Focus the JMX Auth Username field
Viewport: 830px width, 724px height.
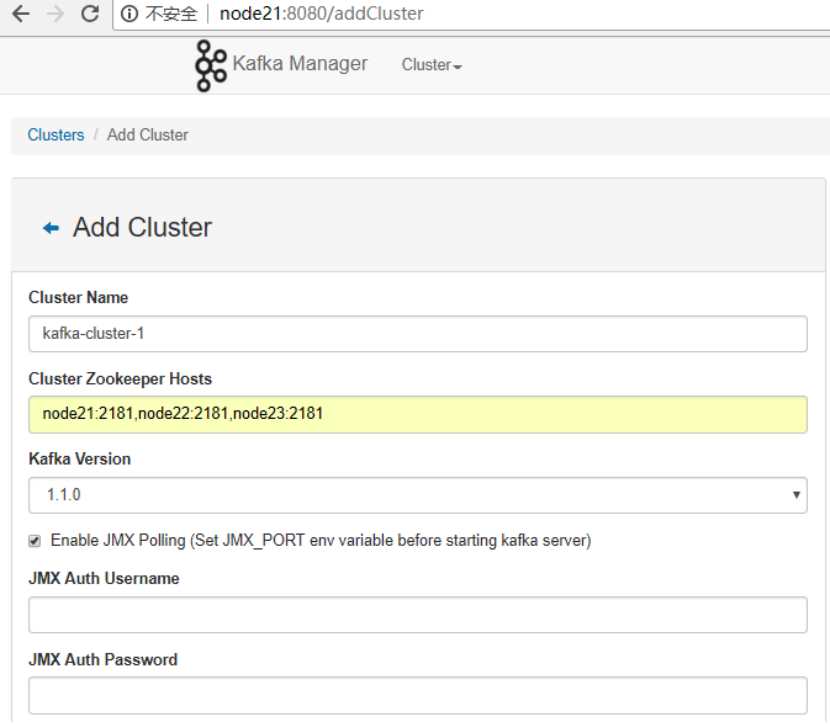(x=418, y=615)
